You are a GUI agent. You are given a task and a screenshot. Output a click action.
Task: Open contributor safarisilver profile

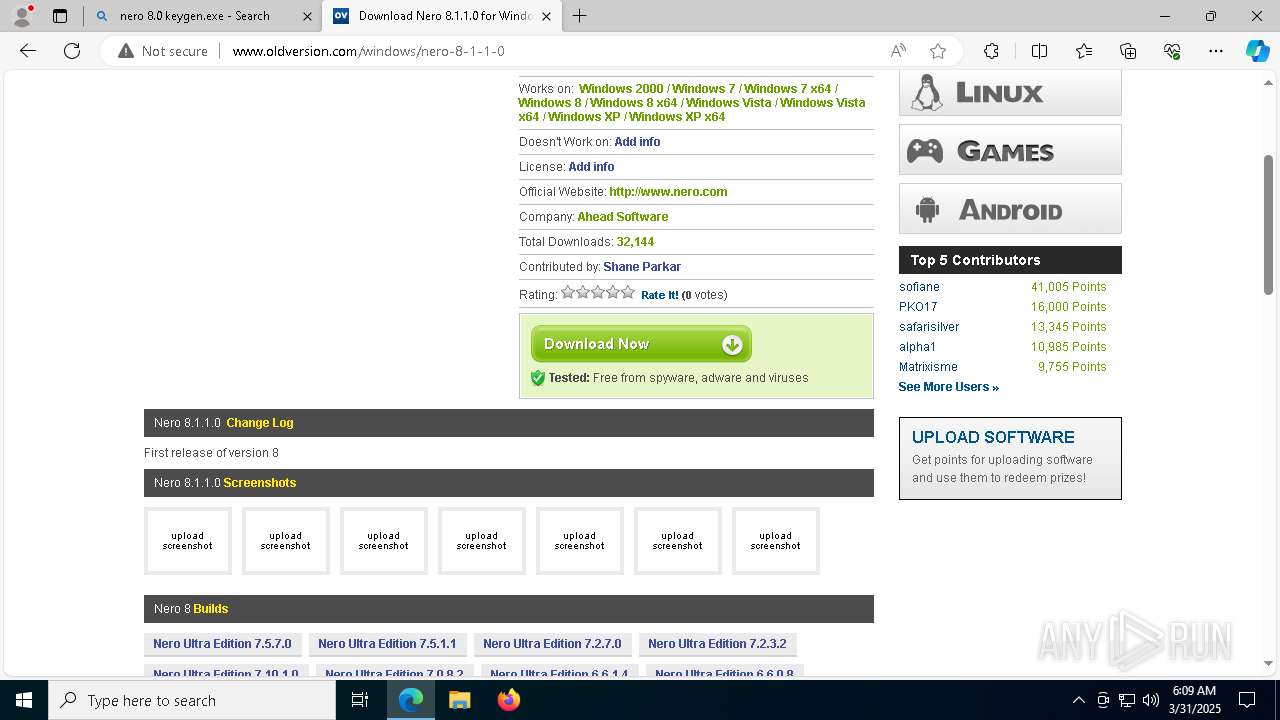coord(929,327)
